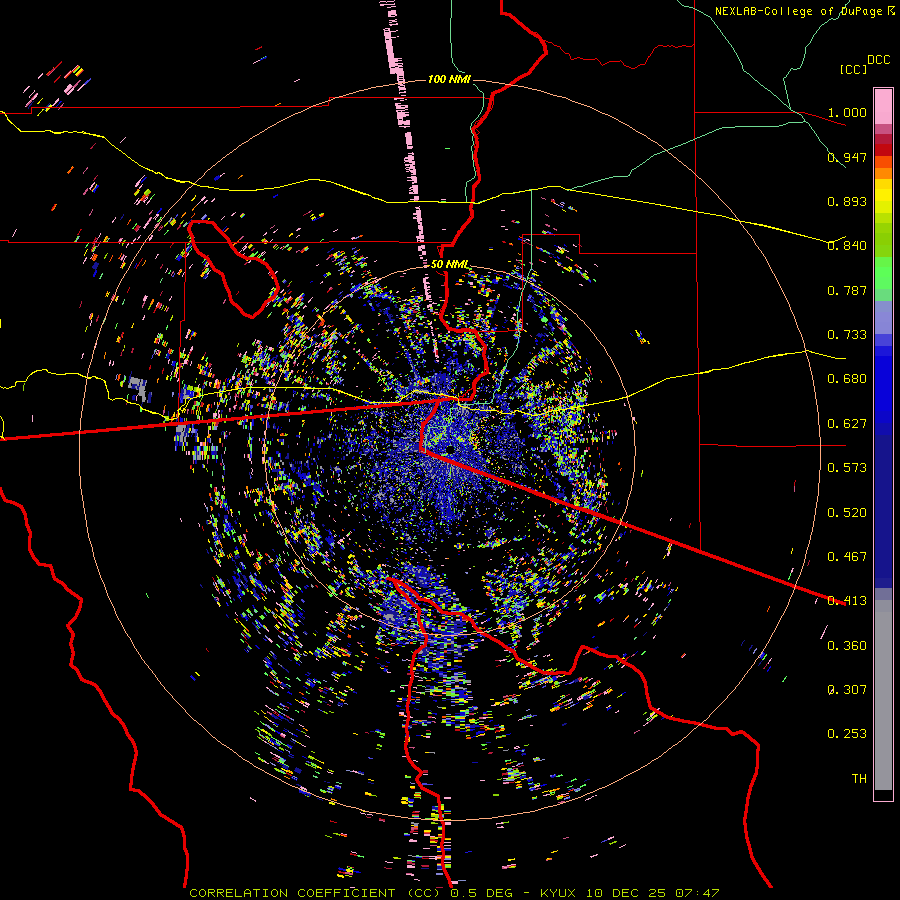Click the 07:47 timestamp in the caption
Screen dimensions: 900x900
tap(697, 893)
